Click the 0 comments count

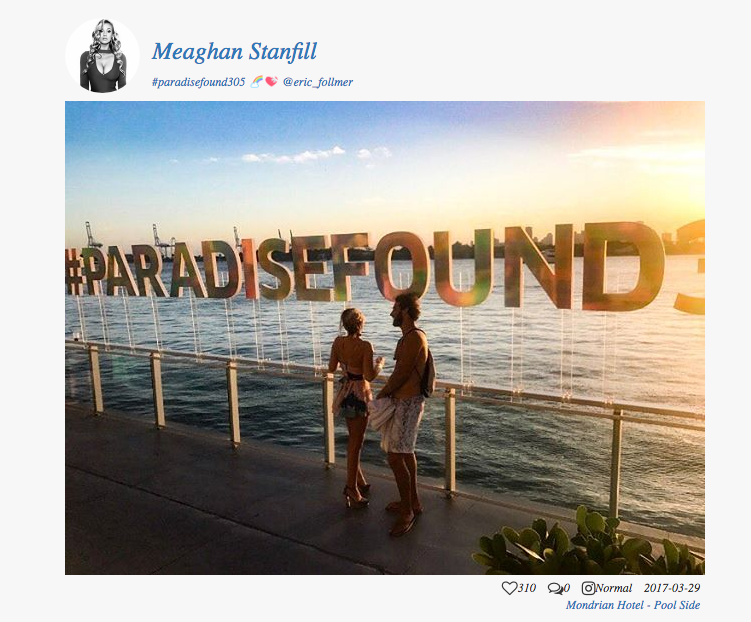coord(567,588)
